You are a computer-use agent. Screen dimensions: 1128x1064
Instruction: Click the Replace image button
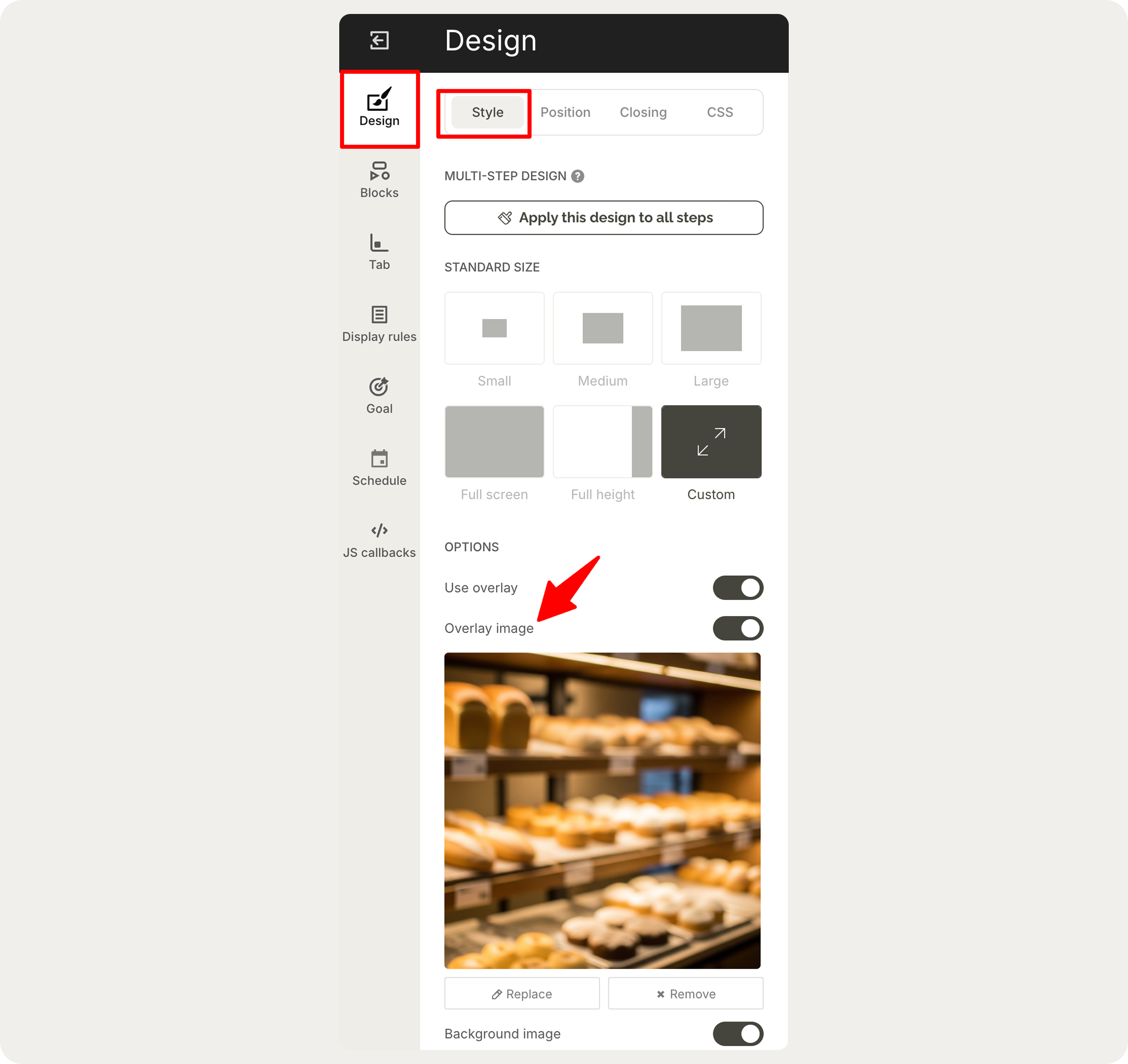[522, 994]
